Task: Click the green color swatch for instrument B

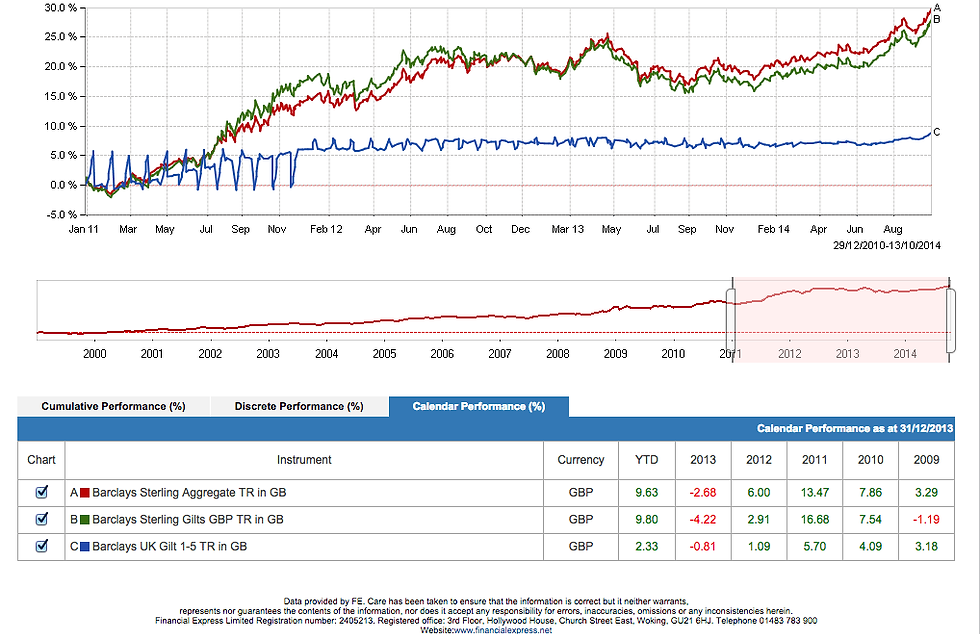Action: pyautogui.click(x=85, y=520)
